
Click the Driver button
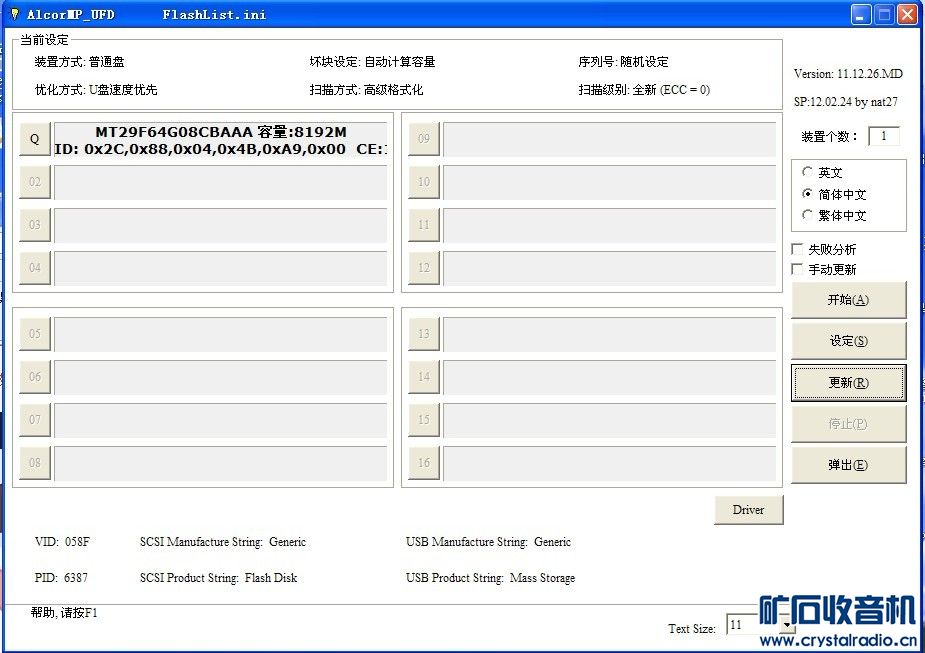(x=749, y=510)
